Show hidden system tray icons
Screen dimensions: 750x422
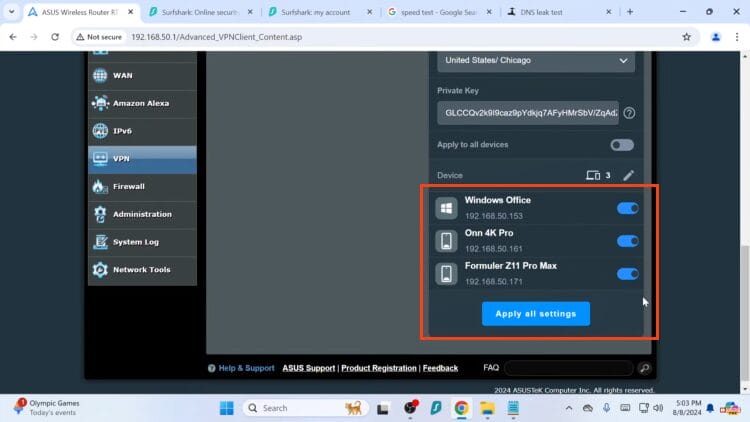click(x=569, y=408)
